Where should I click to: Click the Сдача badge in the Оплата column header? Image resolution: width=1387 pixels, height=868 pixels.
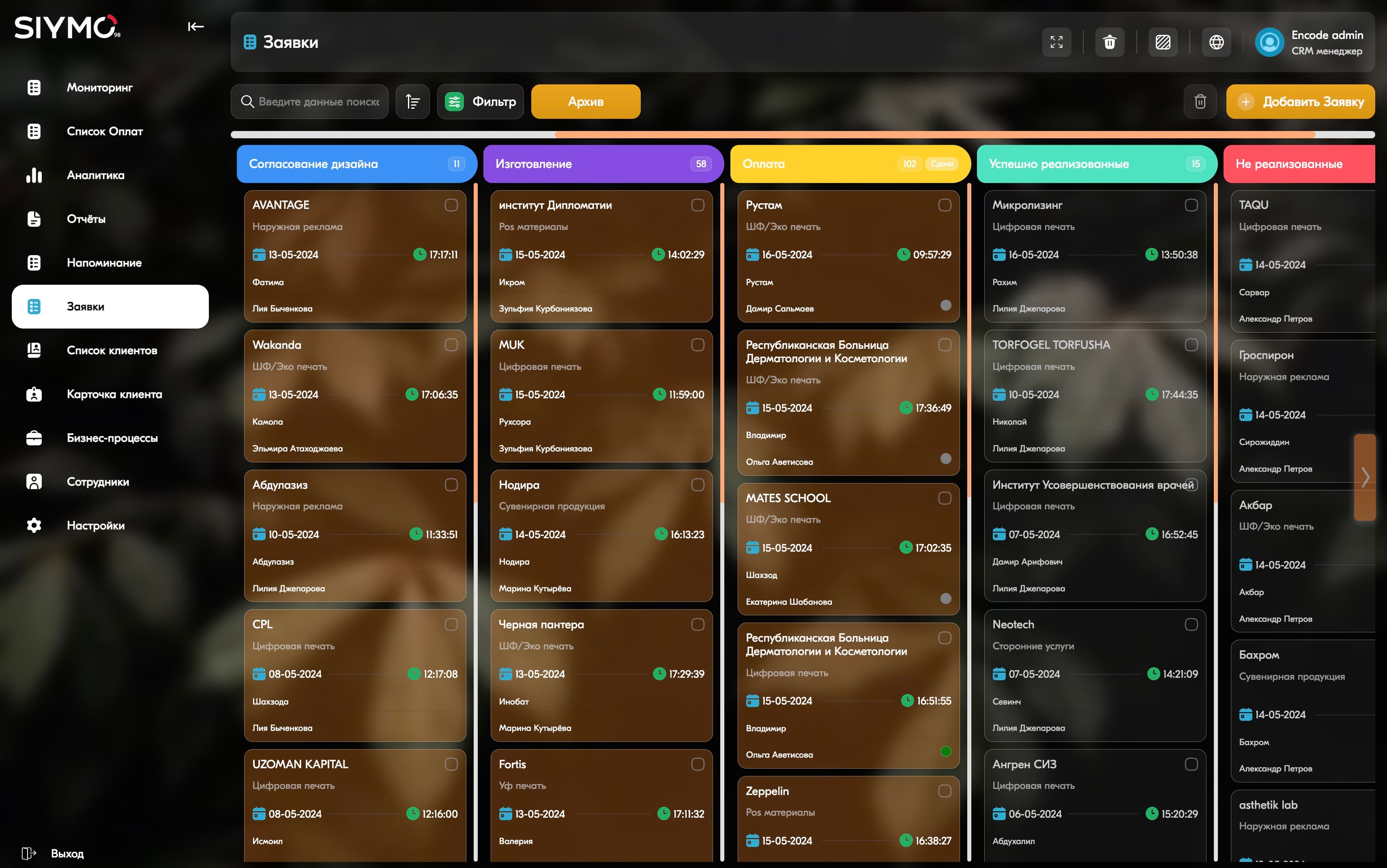942,163
